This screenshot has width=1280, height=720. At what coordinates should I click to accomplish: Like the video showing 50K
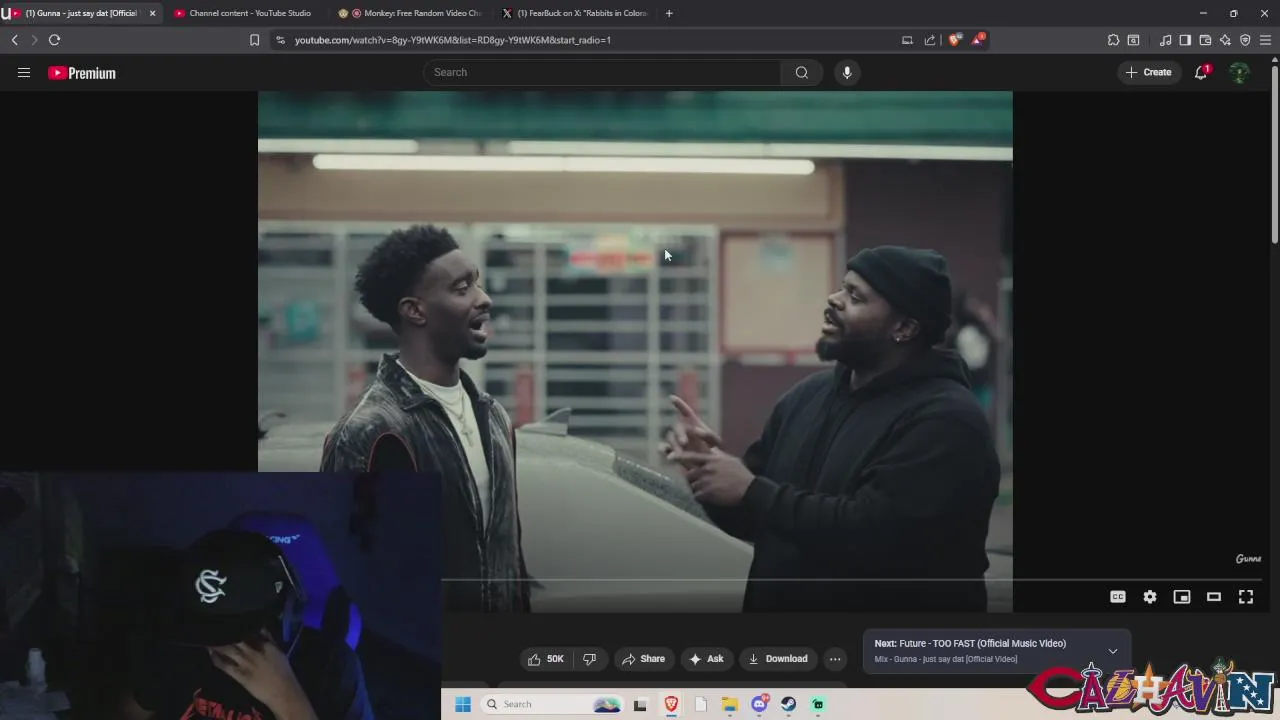pyautogui.click(x=546, y=659)
